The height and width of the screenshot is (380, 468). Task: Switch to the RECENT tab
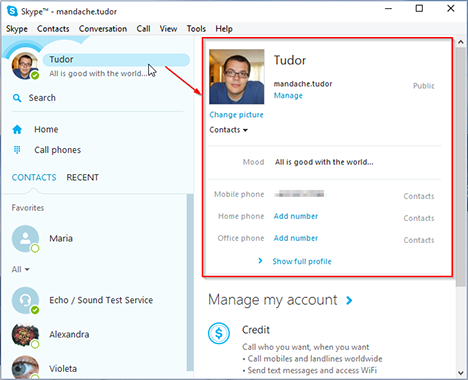[x=82, y=177]
